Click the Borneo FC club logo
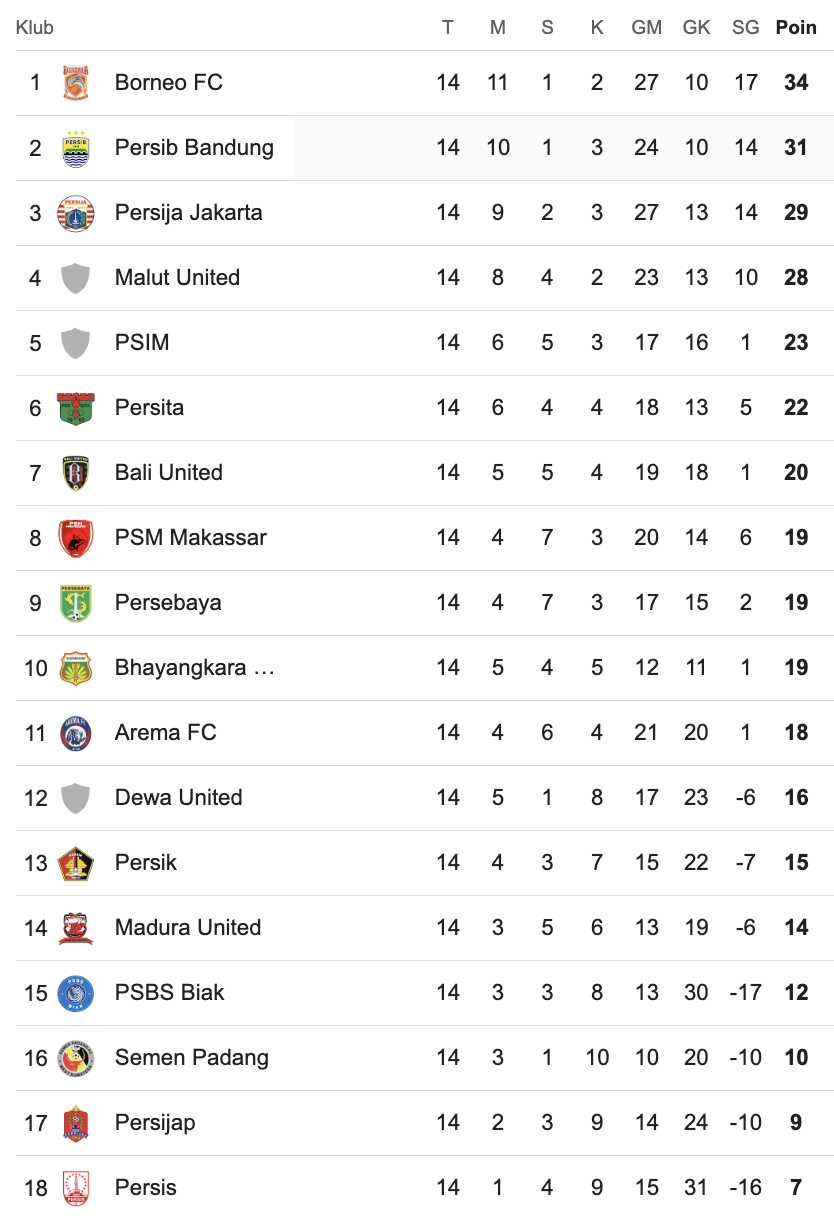 (75, 83)
